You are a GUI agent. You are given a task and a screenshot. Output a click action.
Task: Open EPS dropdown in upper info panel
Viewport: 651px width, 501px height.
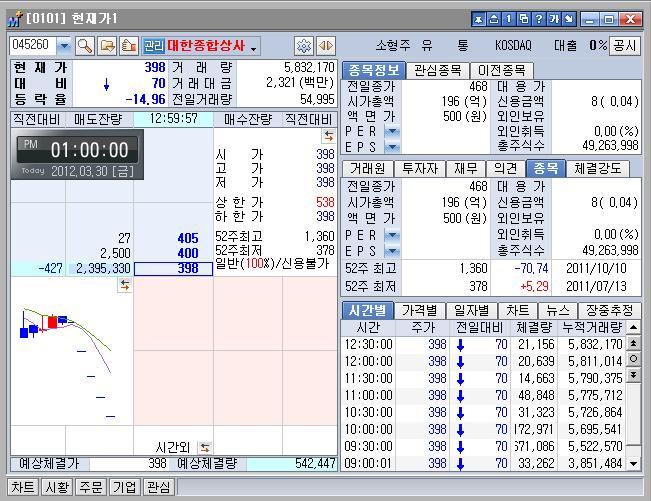392,147
